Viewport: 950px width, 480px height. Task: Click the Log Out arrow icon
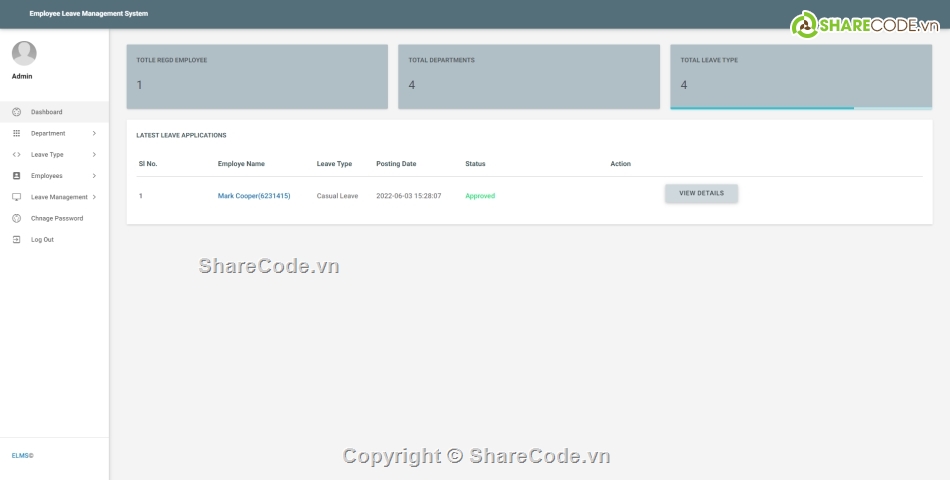click(x=17, y=240)
